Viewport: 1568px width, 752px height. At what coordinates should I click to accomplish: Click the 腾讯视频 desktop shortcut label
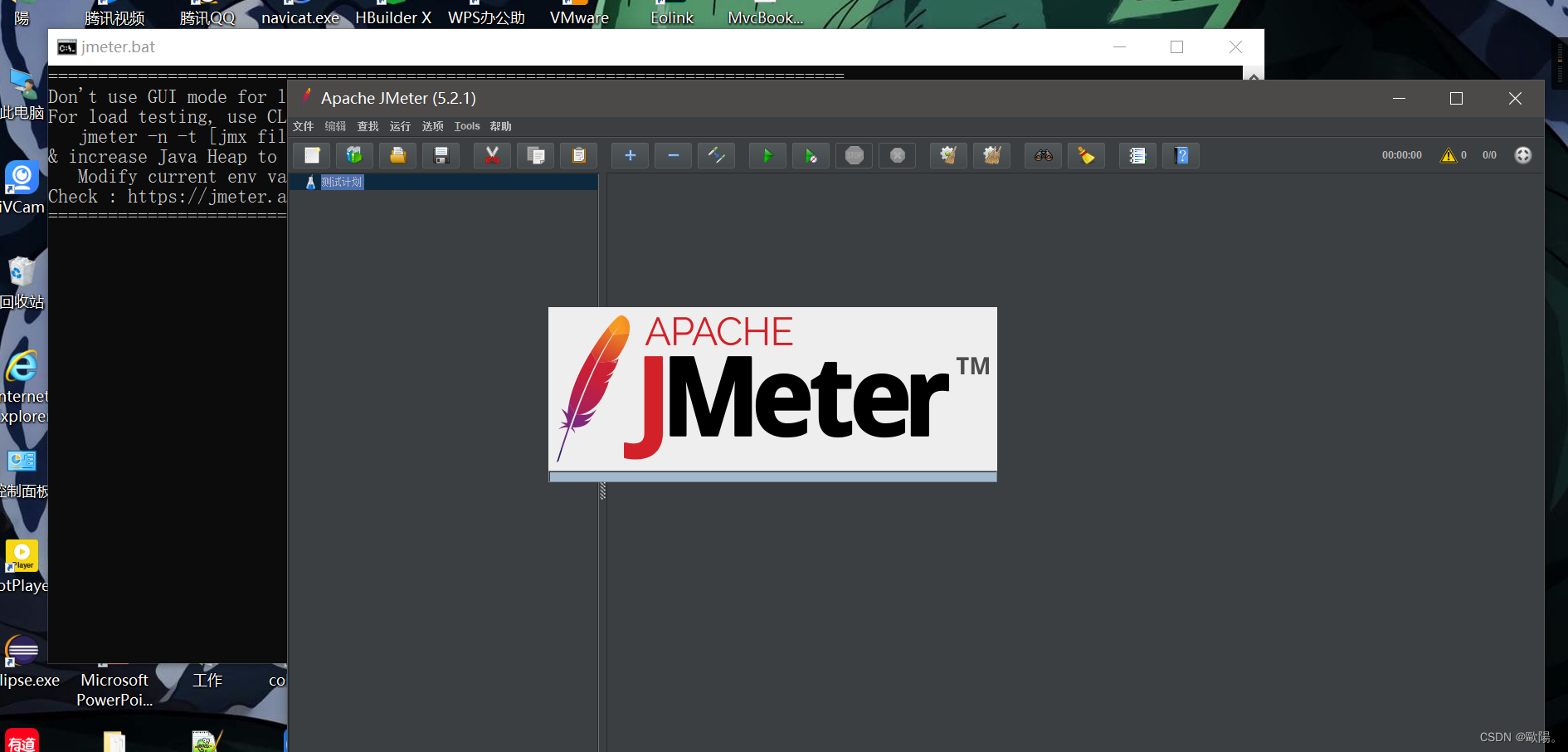(114, 17)
